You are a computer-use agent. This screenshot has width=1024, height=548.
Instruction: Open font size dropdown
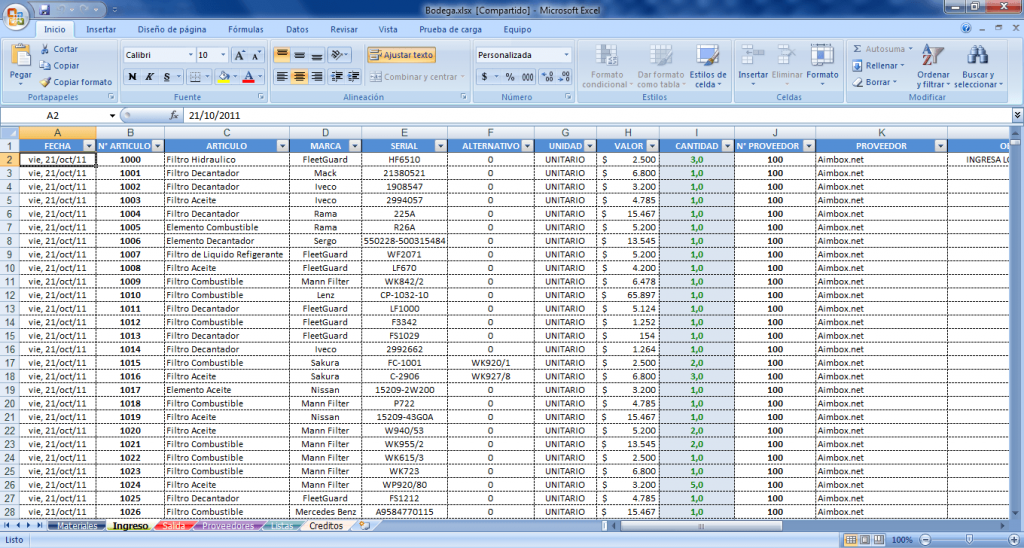click(223, 56)
